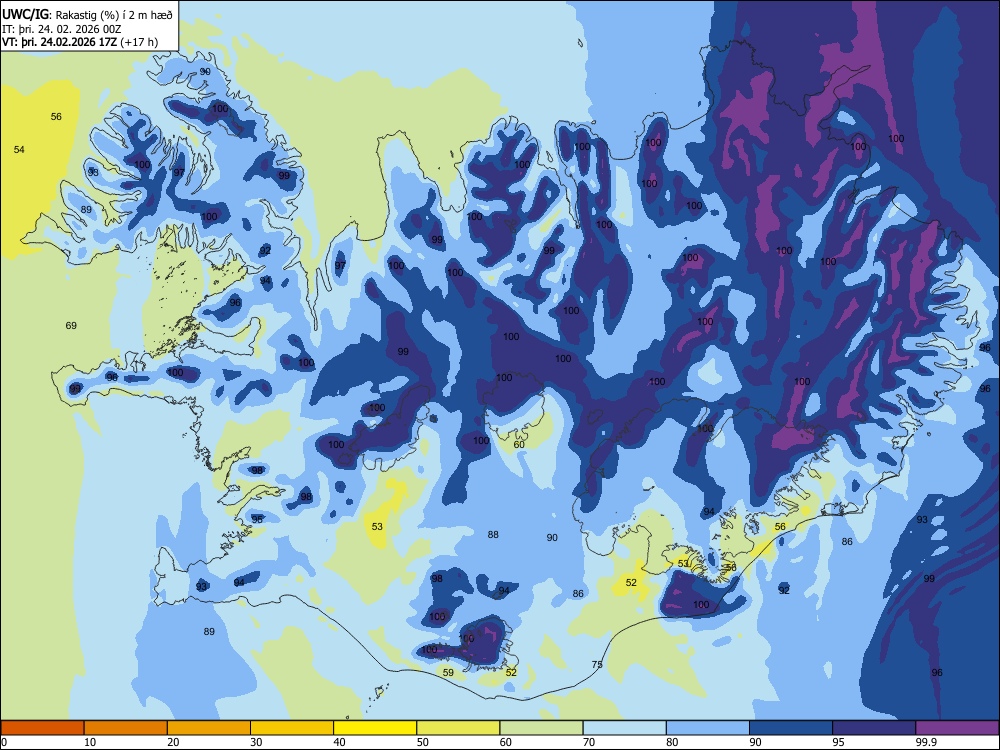1000x750 pixels.
Task: Select the 20–30 amber legend swatch
Action: coord(209,728)
